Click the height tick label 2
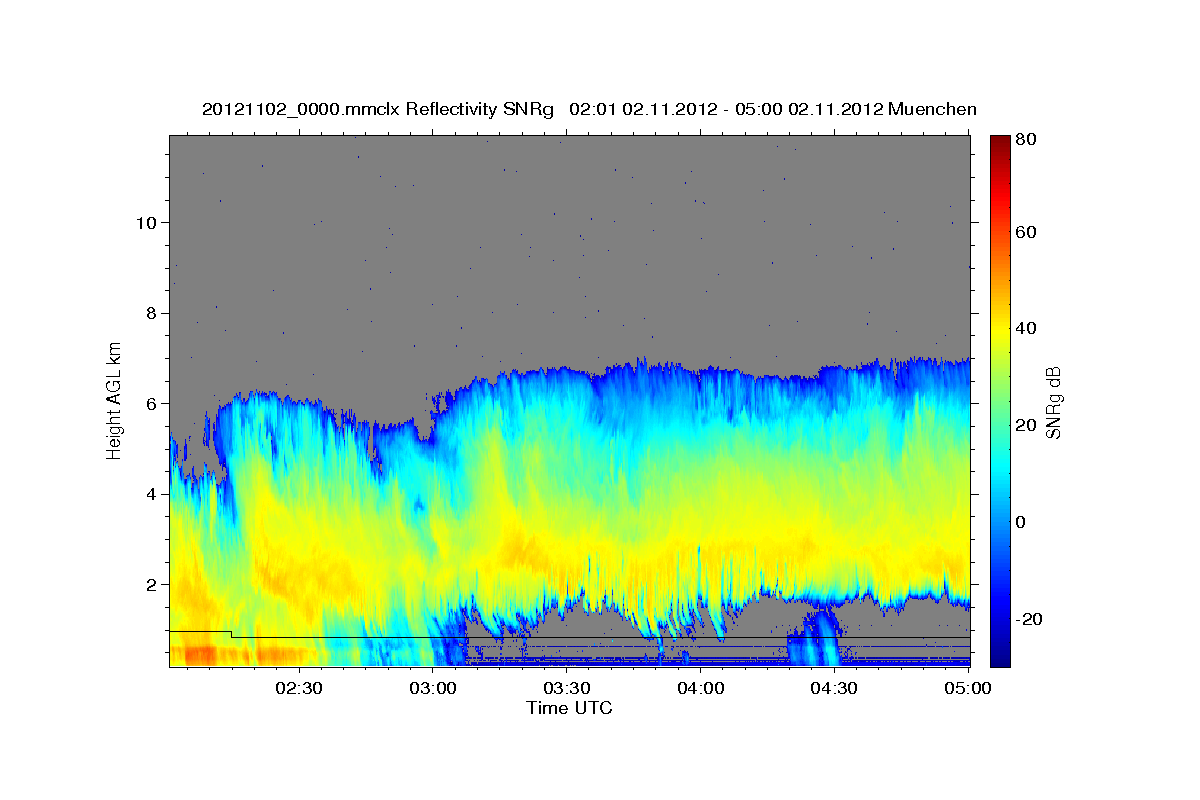The width and height of the screenshot is (1200, 800). 150,584
